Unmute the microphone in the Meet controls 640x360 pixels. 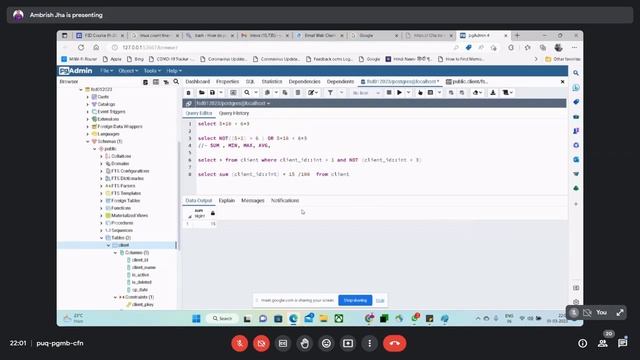click(240, 343)
